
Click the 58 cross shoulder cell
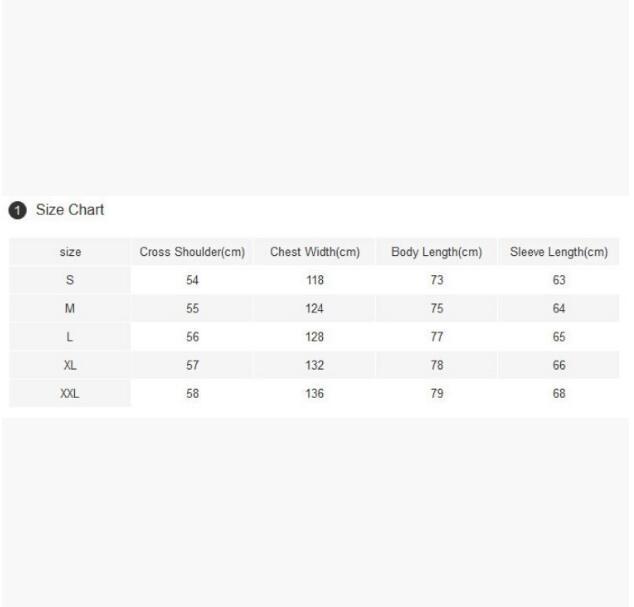coord(192,393)
